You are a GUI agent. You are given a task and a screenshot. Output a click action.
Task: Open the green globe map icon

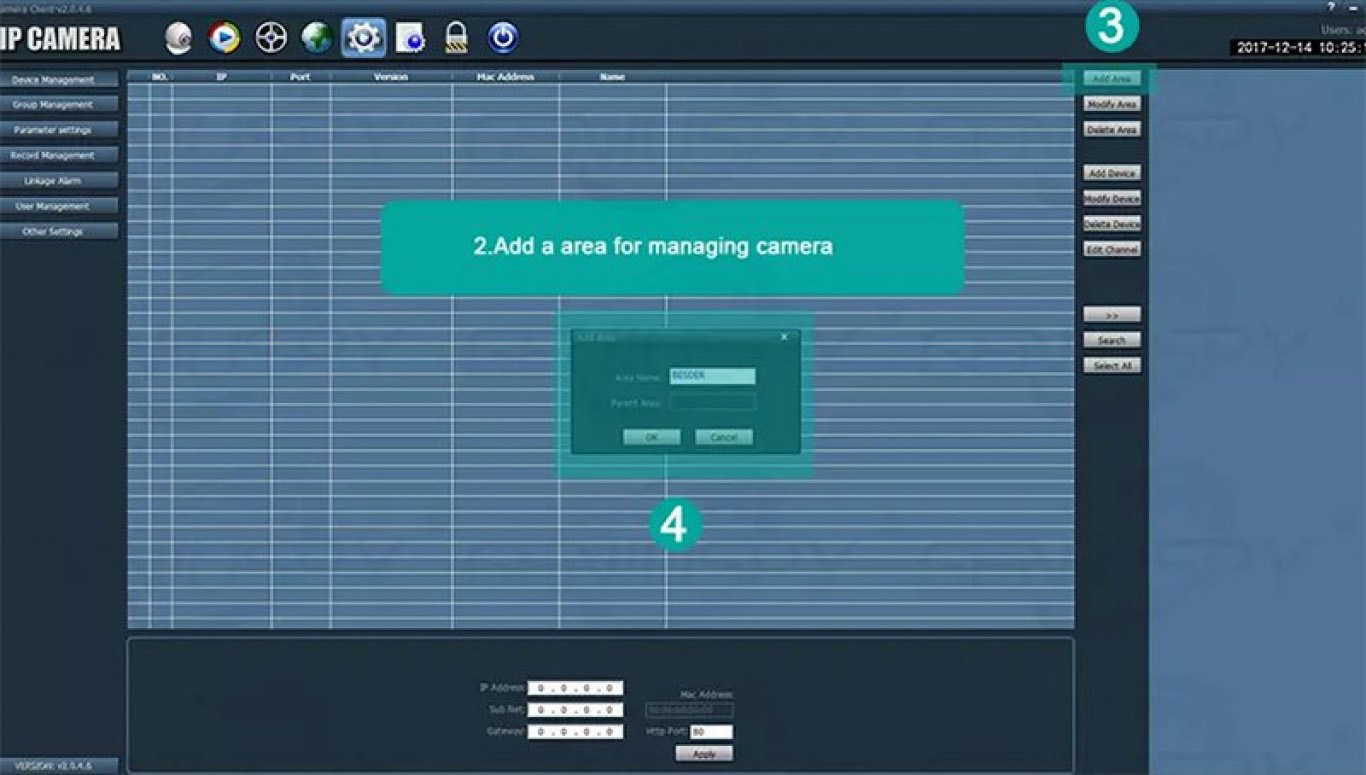[x=317, y=38]
